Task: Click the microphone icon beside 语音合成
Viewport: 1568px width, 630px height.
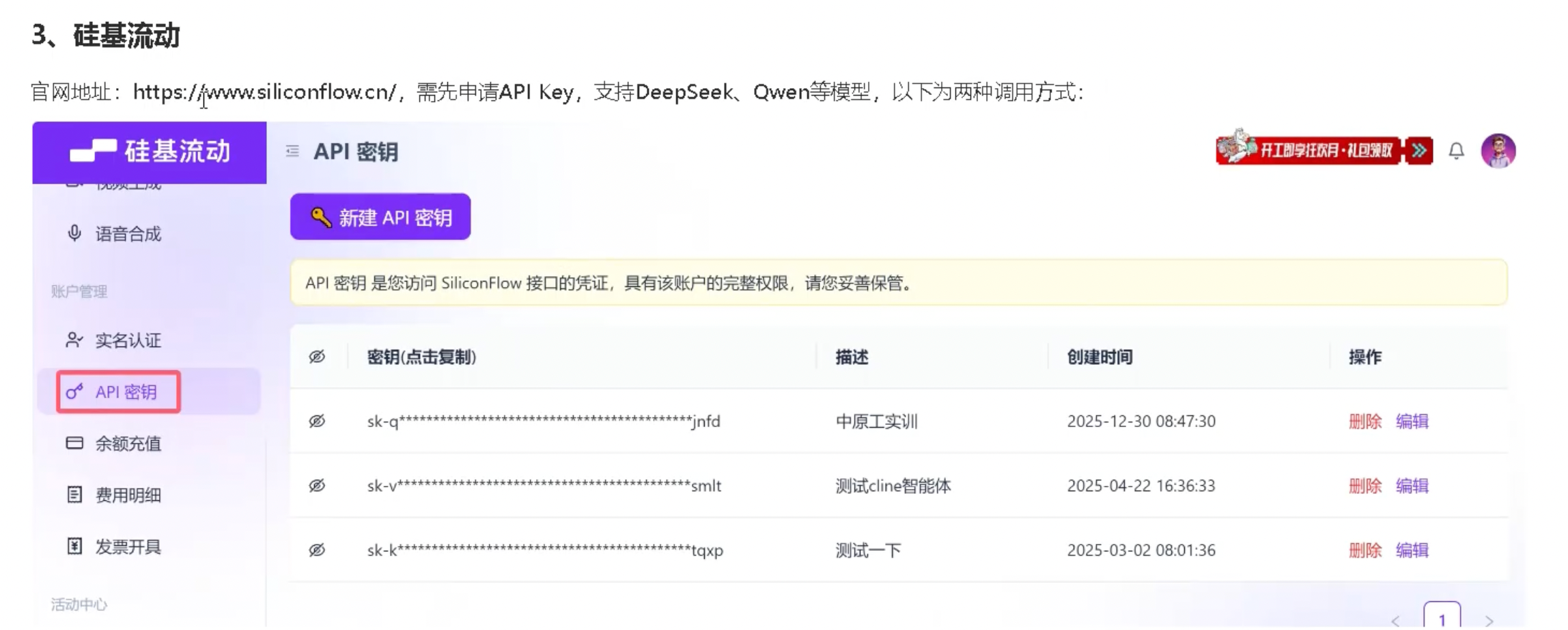Action: 74,234
